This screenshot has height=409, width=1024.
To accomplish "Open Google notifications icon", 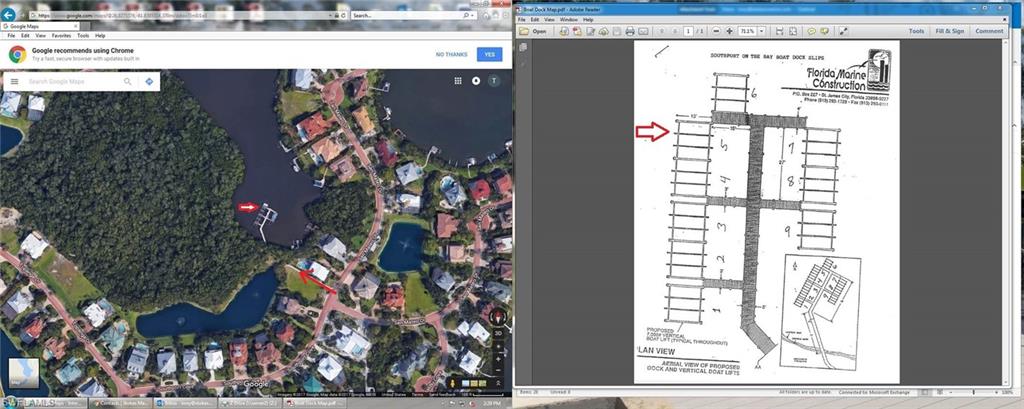I will coord(476,81).
